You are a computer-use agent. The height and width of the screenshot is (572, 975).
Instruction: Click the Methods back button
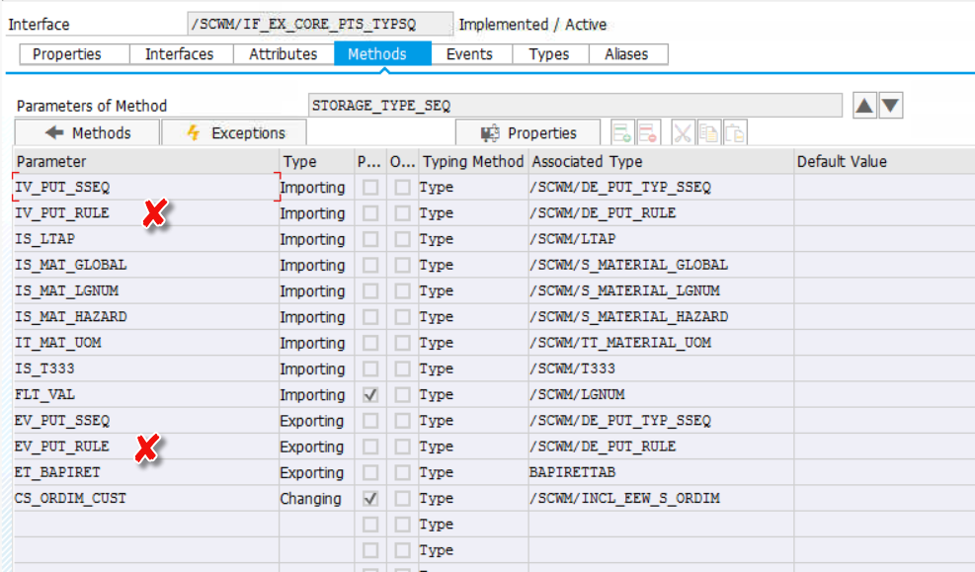(87, 133)
